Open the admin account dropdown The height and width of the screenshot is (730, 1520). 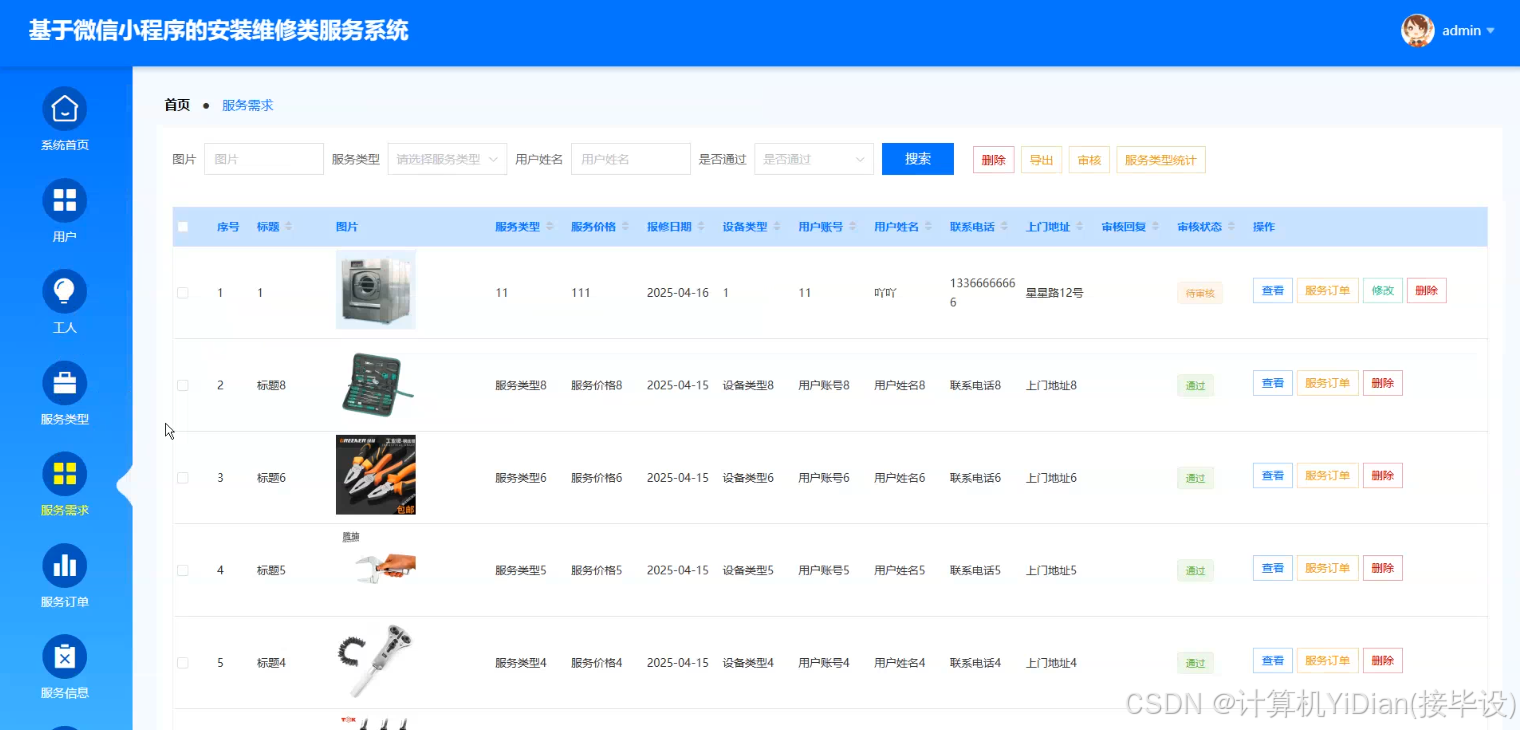tap(1460, 30)
